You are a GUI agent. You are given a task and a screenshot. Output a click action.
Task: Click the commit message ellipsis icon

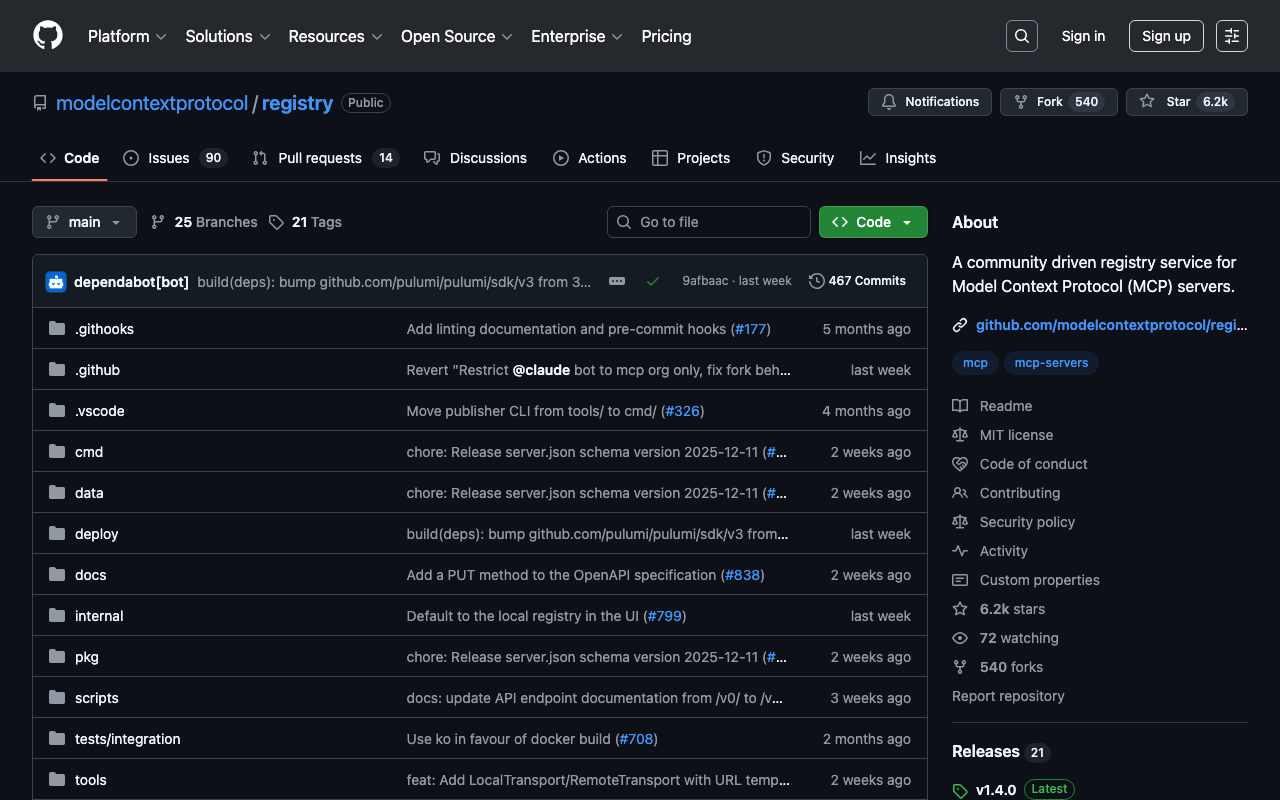tap(617, 281)
